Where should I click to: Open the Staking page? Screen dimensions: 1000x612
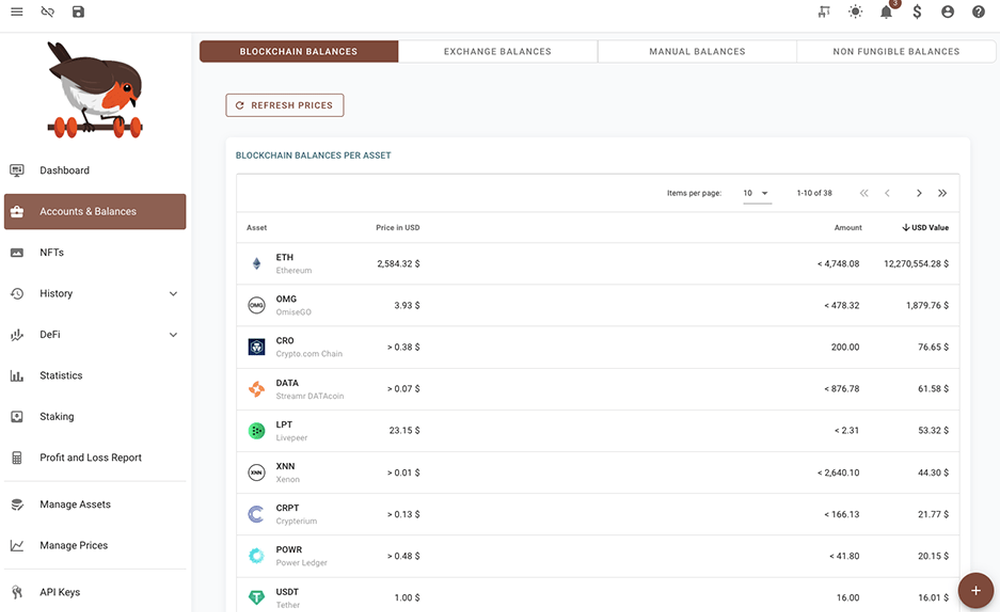tap(95, 416)
